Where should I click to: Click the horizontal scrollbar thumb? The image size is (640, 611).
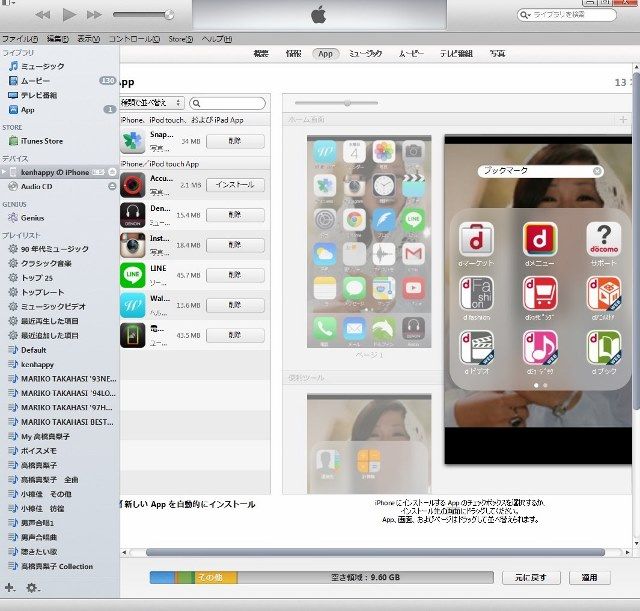click(x=375, y=552)
